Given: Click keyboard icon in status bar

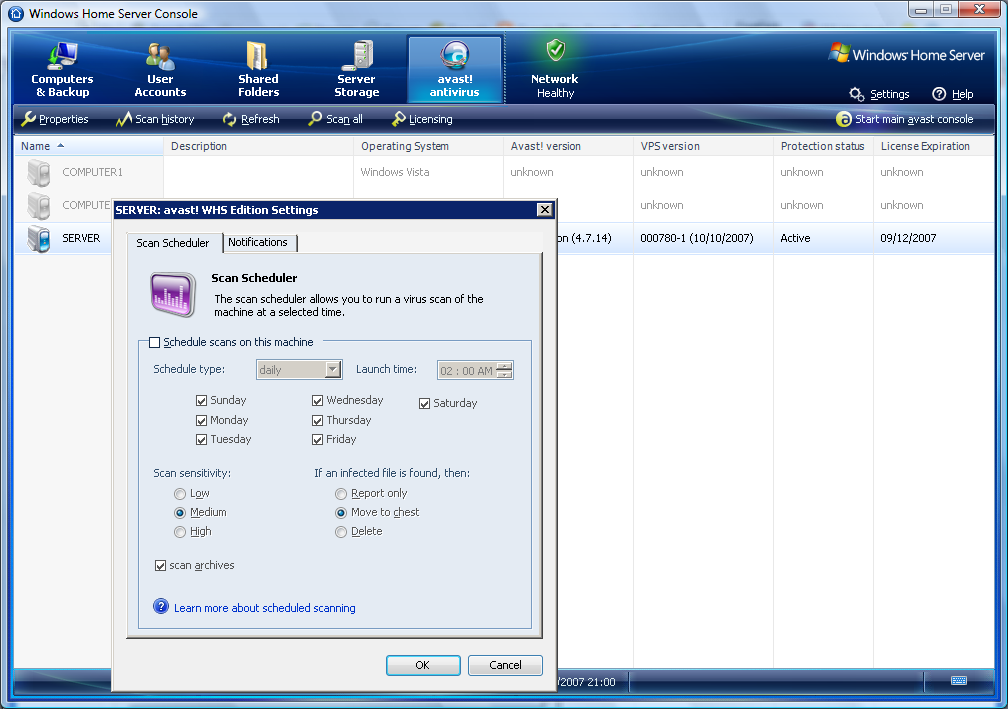Looking at the screenshot, I should (958, 681).
